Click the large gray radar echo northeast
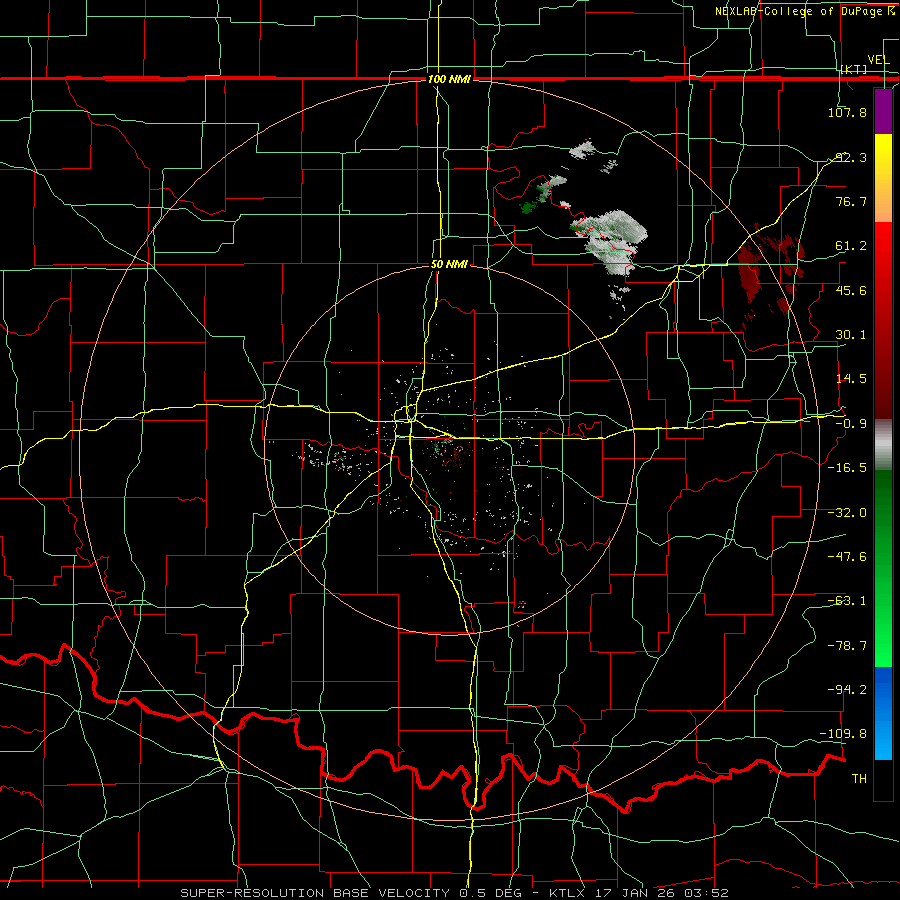This screenshot has height=900, width=900. (612, 241)
